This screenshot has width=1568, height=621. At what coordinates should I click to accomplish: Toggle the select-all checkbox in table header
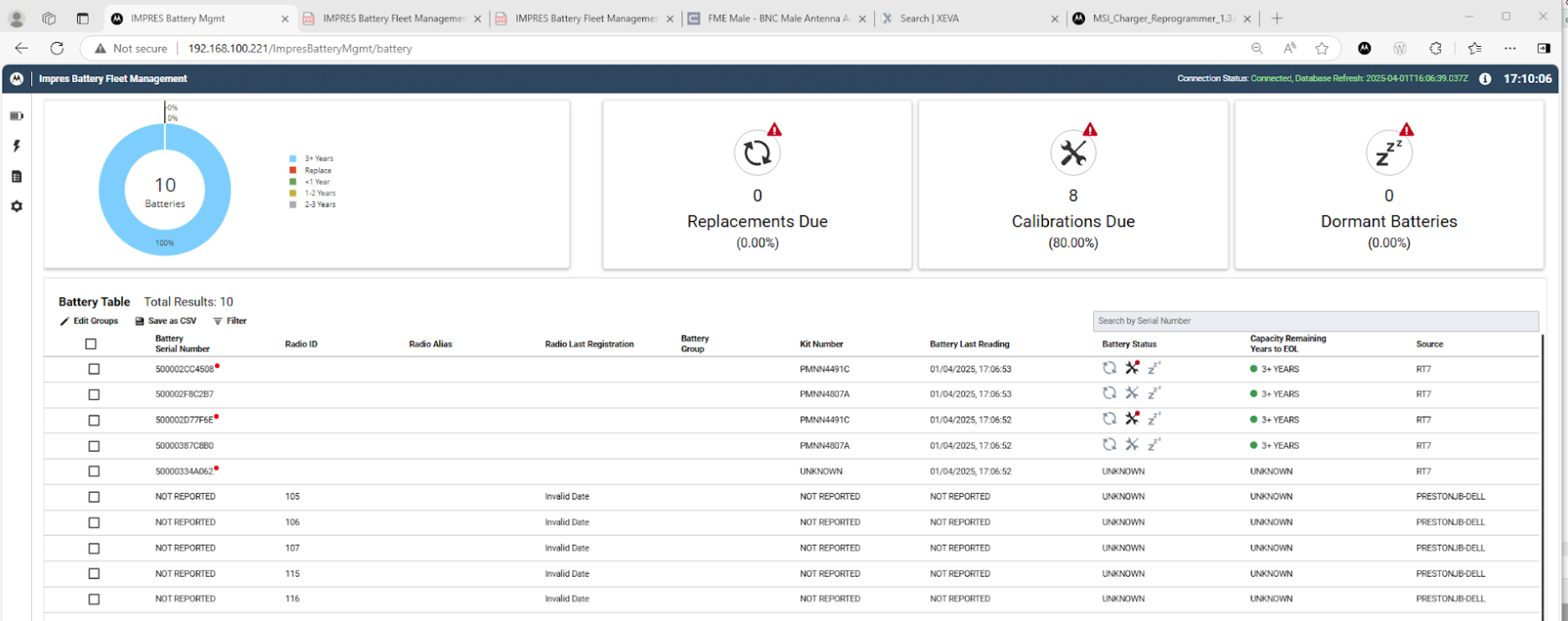(x=91, y=344)
